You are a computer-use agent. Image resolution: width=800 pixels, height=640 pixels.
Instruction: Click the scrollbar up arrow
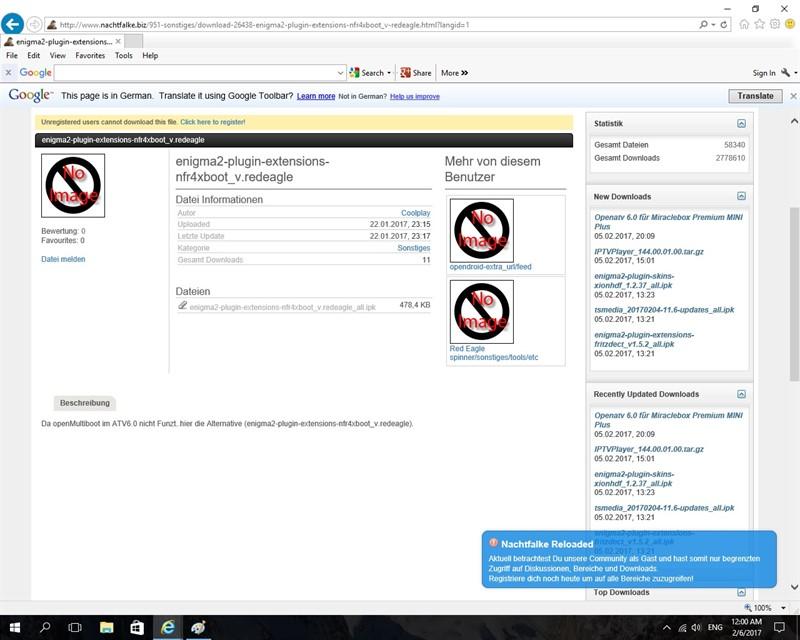[794, 121]
